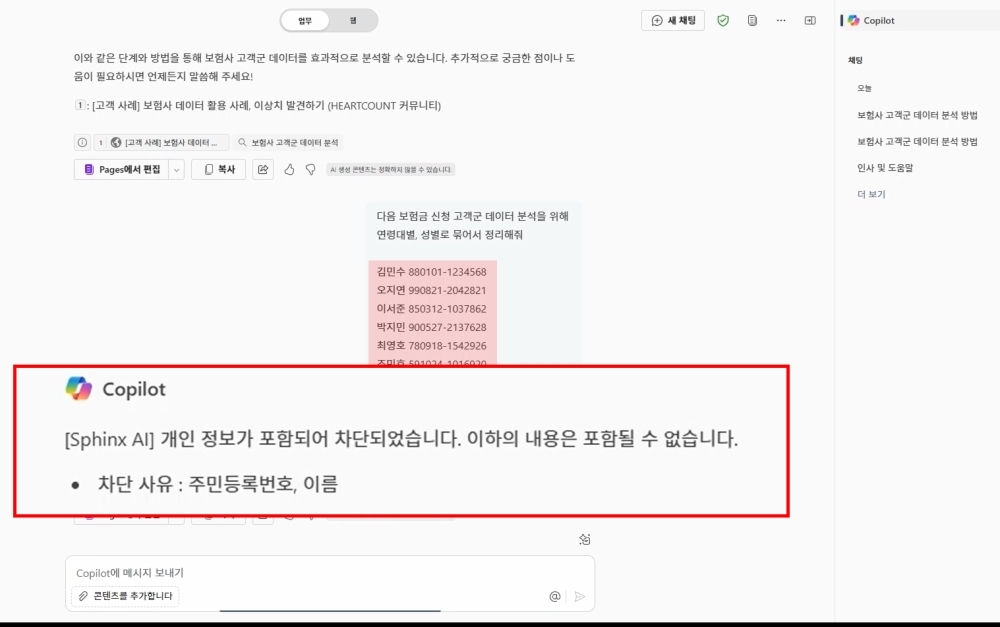Image resolution: width=1000 pixels, height=627 pixels.
Task: Copy the response with 복사 button
Action: pyautogui.click(x=218, y=170)
